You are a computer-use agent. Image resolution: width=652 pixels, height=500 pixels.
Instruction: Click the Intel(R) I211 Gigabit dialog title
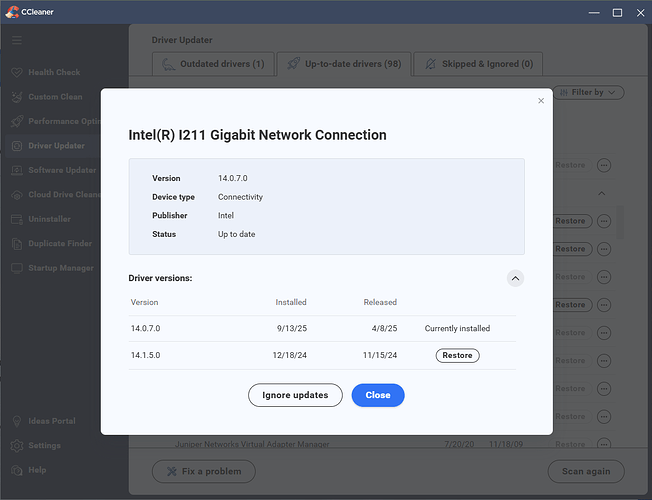(257, 135)
